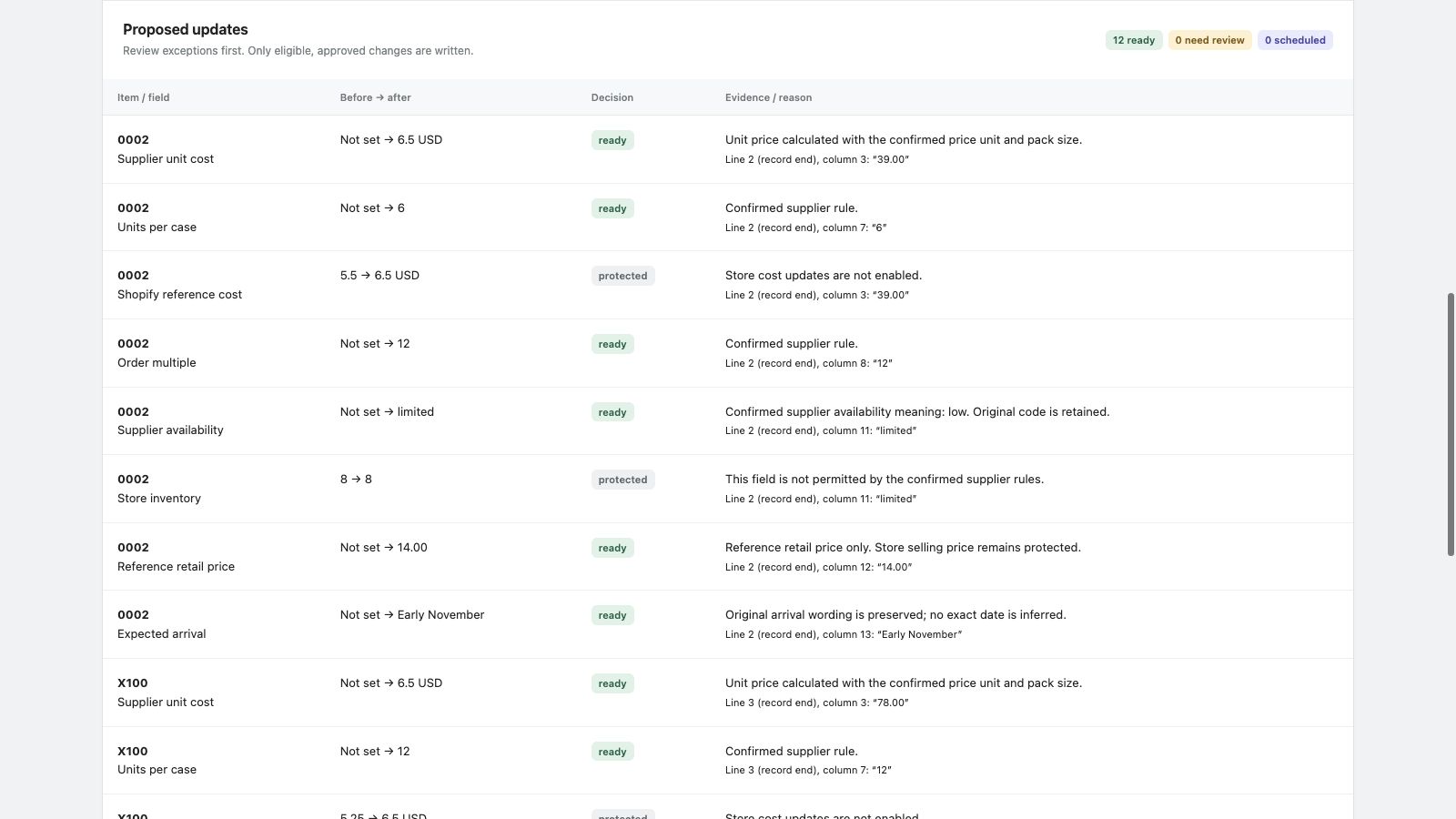
Task: Click 'This field is not permitted' reason
Action: tap(885, 479)
